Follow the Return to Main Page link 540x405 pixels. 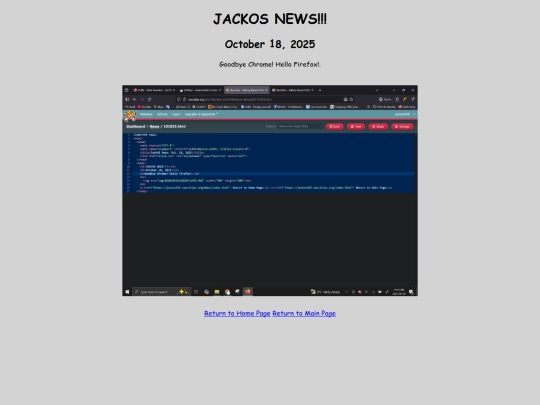(x=304, y=313)
